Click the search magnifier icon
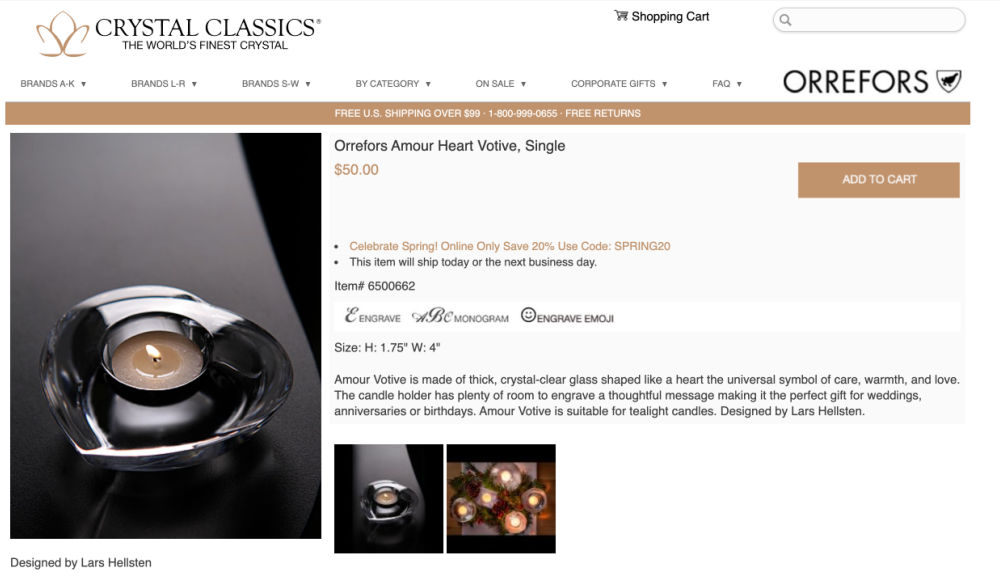 (786, 20)
